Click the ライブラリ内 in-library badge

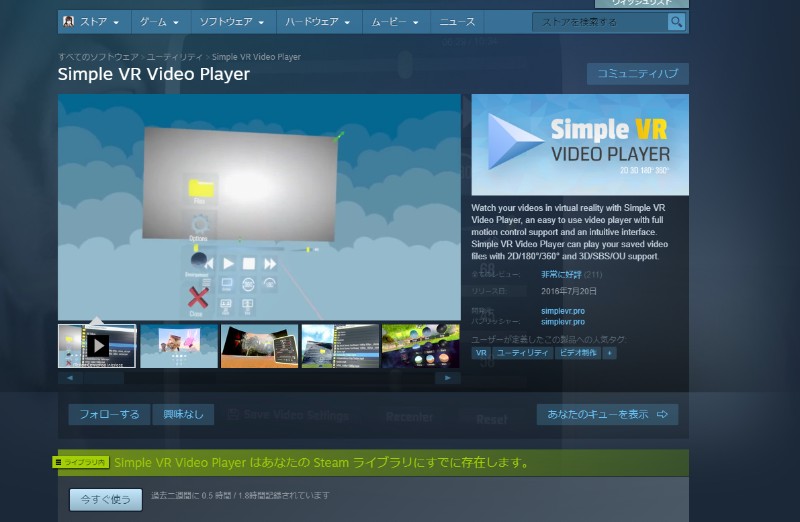[x=81, y=462]
